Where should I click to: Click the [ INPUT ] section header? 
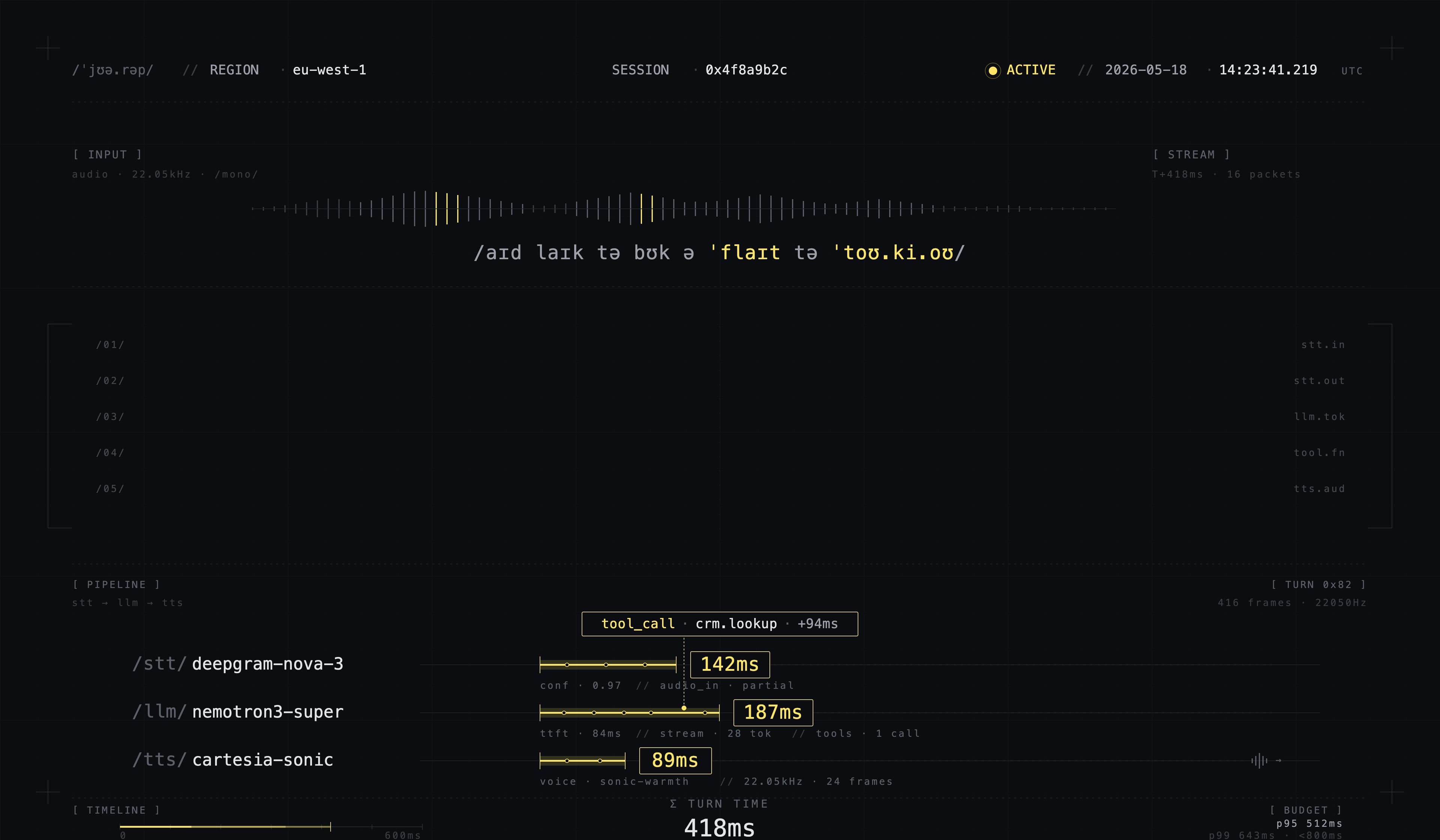click(107, 154)
